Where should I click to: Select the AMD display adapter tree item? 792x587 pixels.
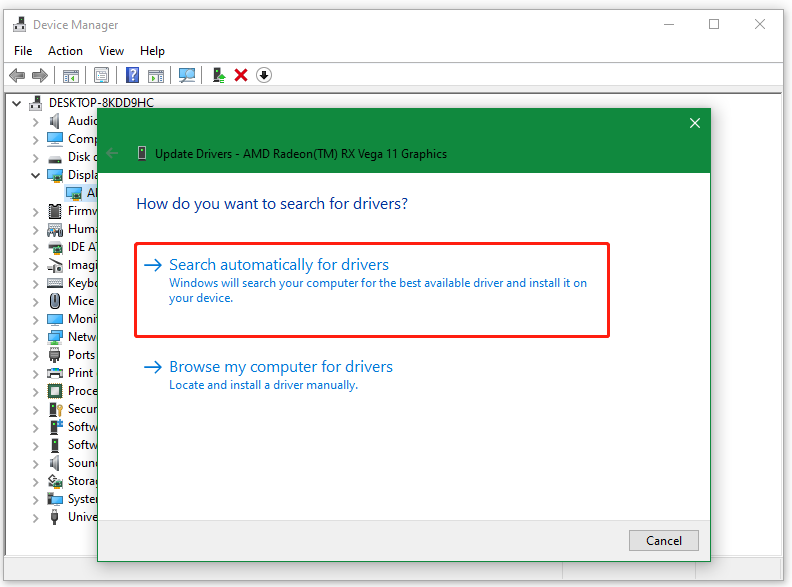point(81,193)
